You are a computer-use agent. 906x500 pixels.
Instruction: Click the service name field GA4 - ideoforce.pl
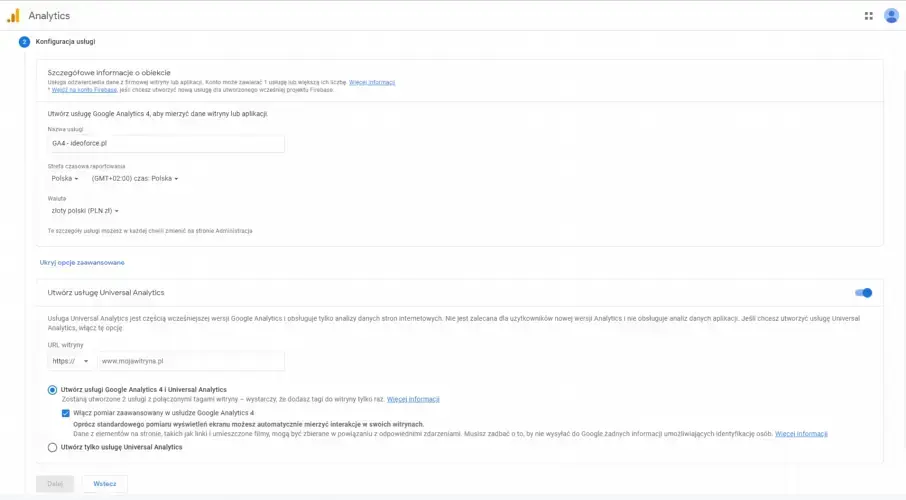coord(166,143)
